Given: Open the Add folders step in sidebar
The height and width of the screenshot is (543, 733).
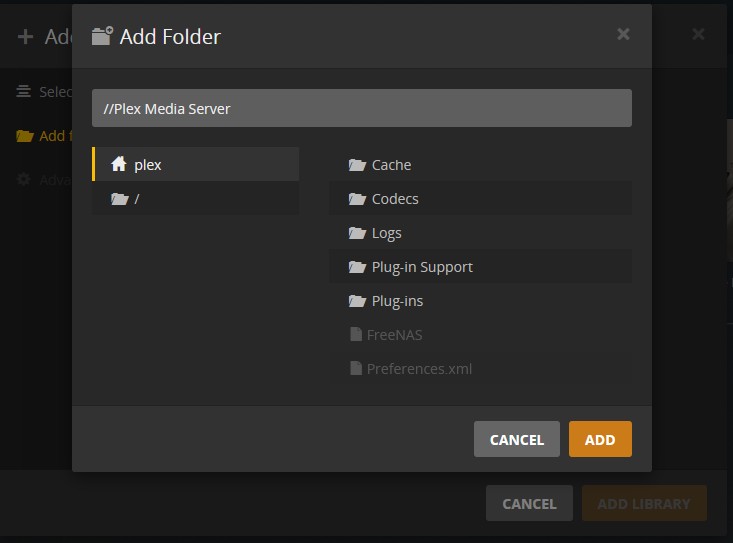Looking at the screenshot, I should pyautogui.click(x=44, y=136).
